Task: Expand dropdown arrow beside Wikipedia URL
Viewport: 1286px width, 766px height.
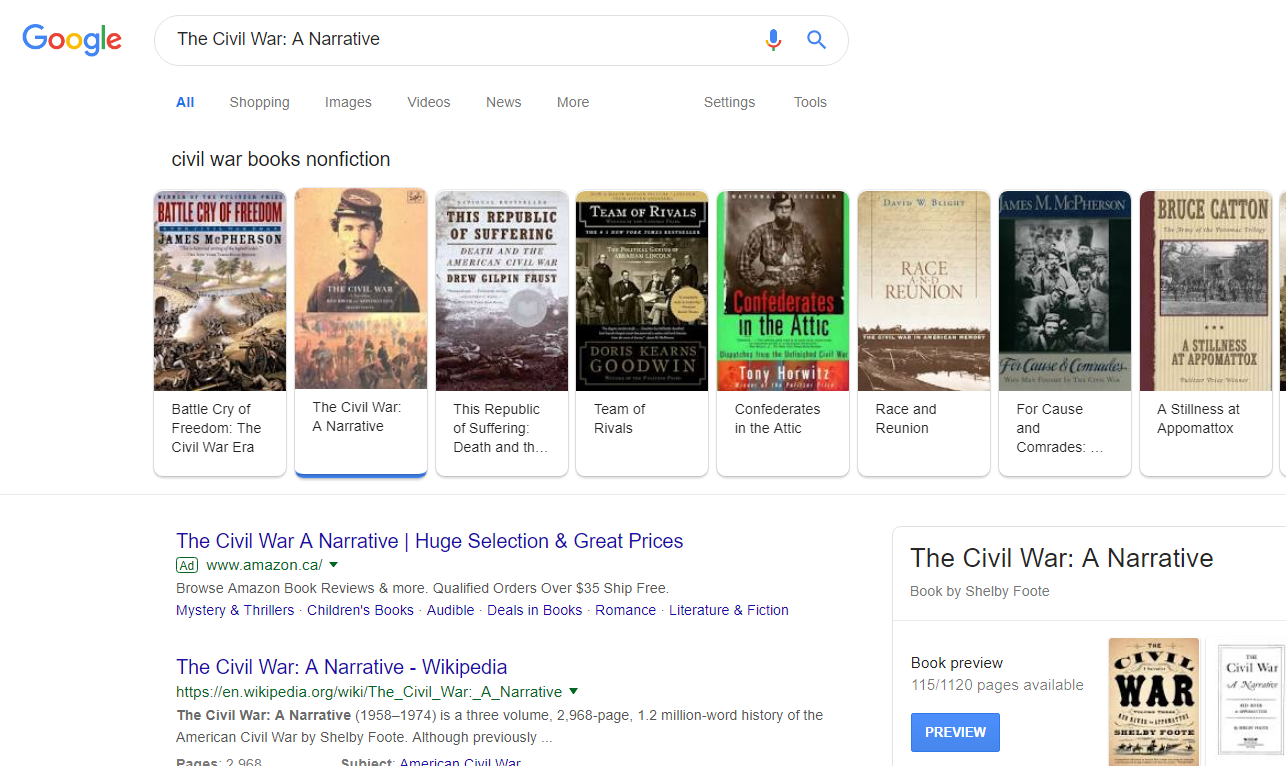Action: (x=573, y=691)
